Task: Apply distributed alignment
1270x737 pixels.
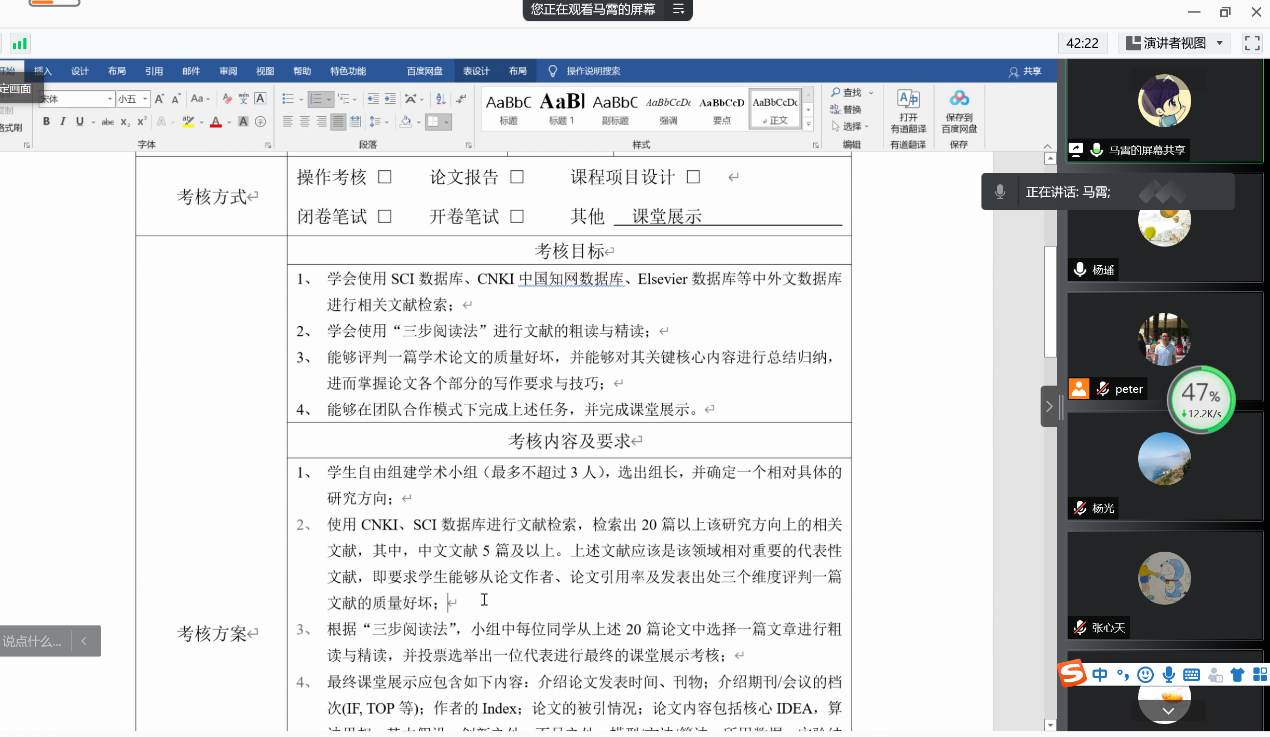Action: 355,122
